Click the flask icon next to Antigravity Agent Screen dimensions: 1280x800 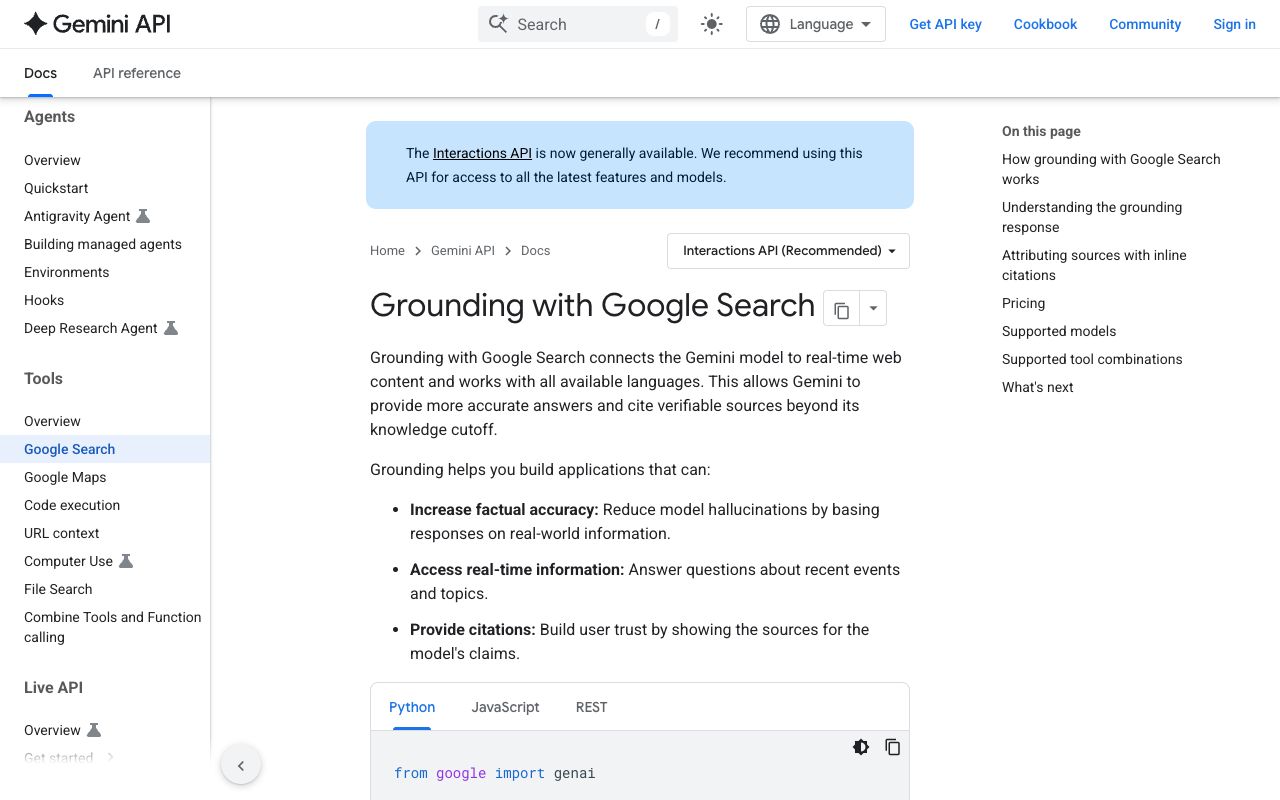[143, 216]
